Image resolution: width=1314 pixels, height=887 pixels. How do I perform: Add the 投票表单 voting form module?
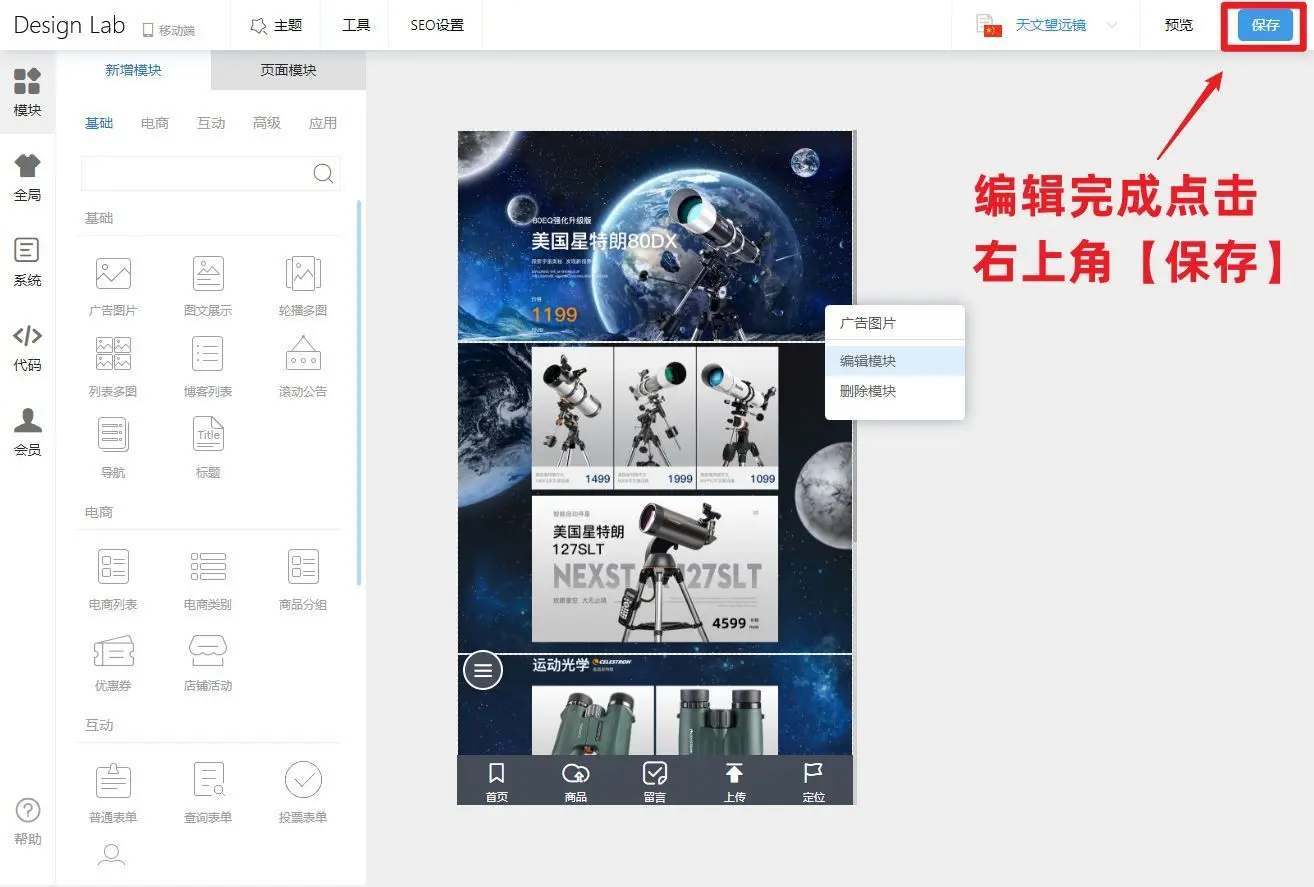pos(303,793)
